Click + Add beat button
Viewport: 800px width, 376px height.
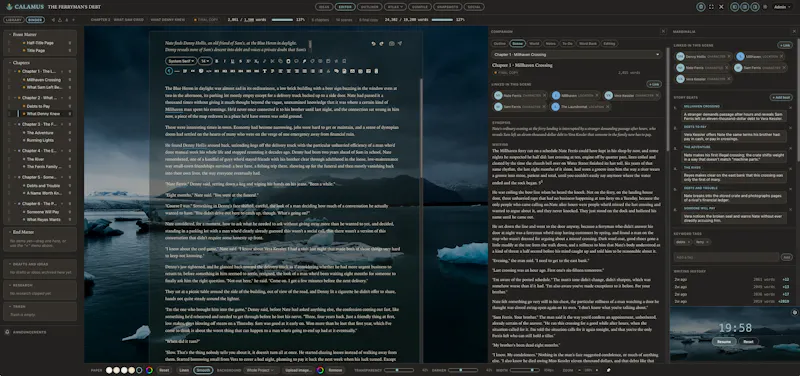[781, 97]
